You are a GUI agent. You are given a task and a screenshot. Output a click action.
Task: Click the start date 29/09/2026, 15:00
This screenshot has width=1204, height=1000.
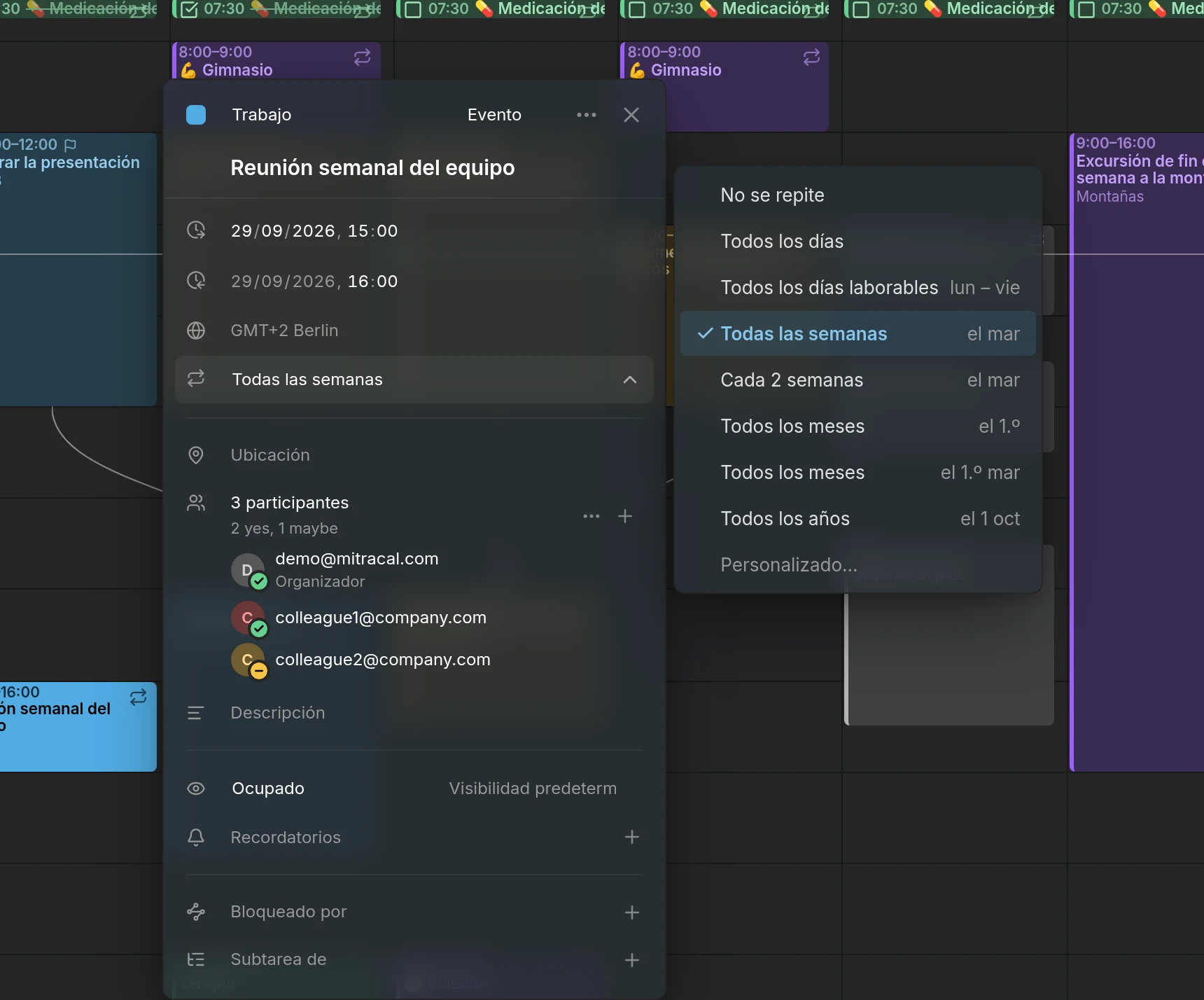pos(314,231)
